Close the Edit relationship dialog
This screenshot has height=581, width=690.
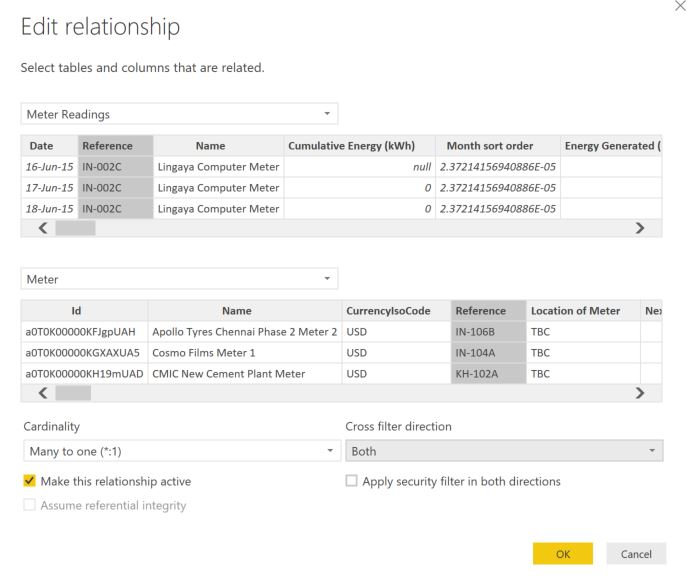680,6
